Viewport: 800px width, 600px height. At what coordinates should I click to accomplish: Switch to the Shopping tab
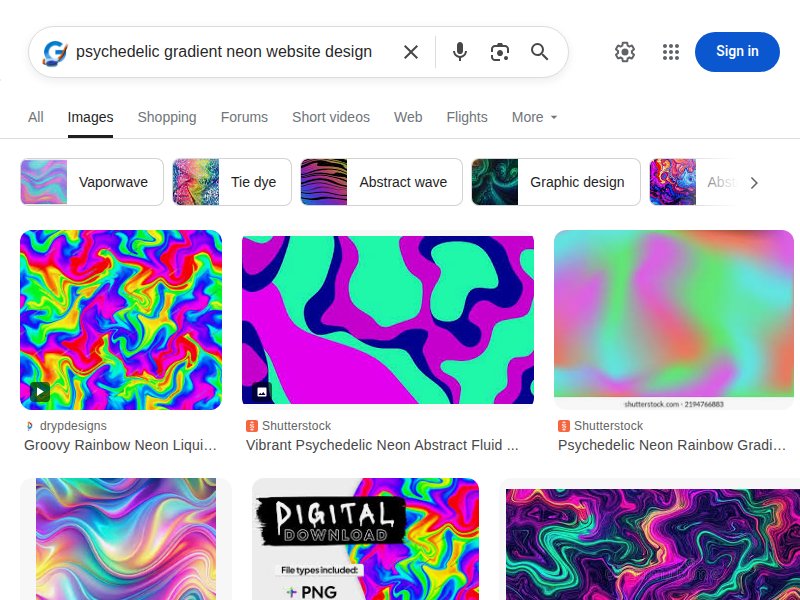click(x=167, y=117)
